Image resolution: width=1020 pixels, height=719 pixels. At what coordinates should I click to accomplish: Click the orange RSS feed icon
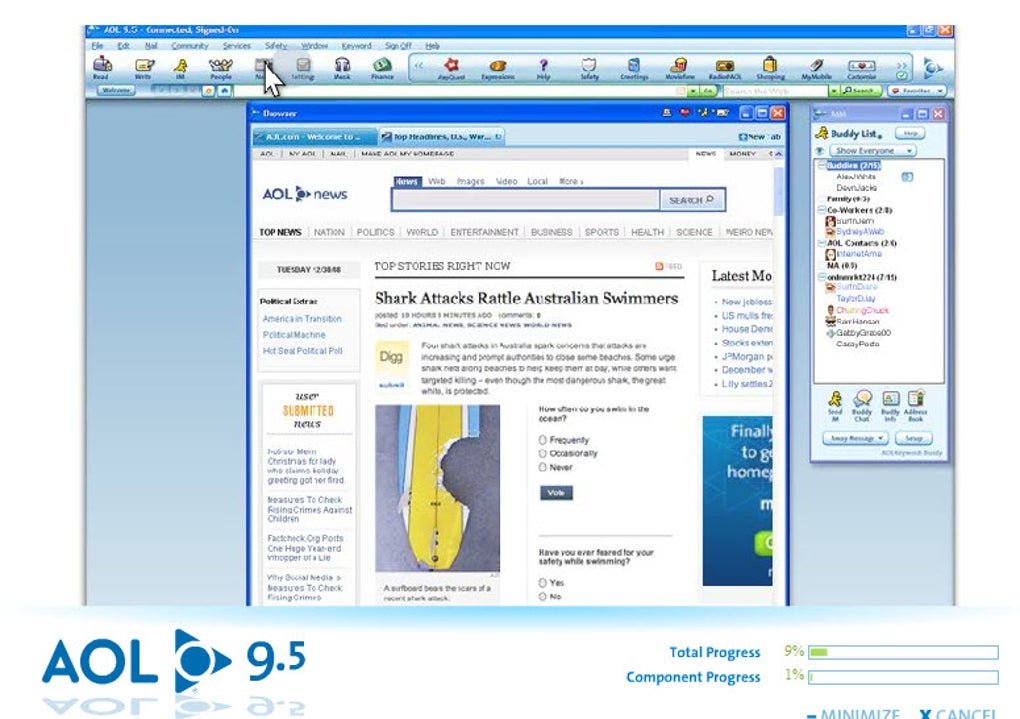click(660, 266)
